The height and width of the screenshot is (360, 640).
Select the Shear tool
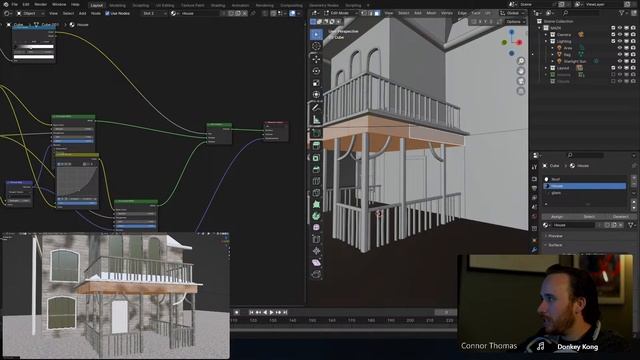click(316, 263)
